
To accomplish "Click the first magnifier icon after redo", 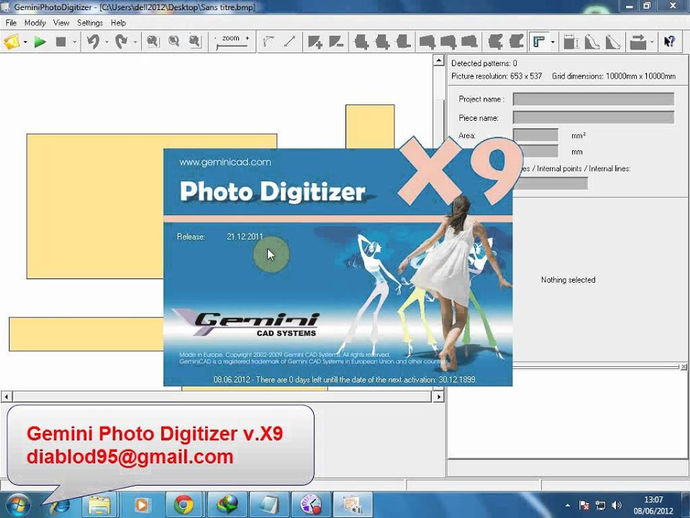I will pyautogui.click(x=153, y=41).
